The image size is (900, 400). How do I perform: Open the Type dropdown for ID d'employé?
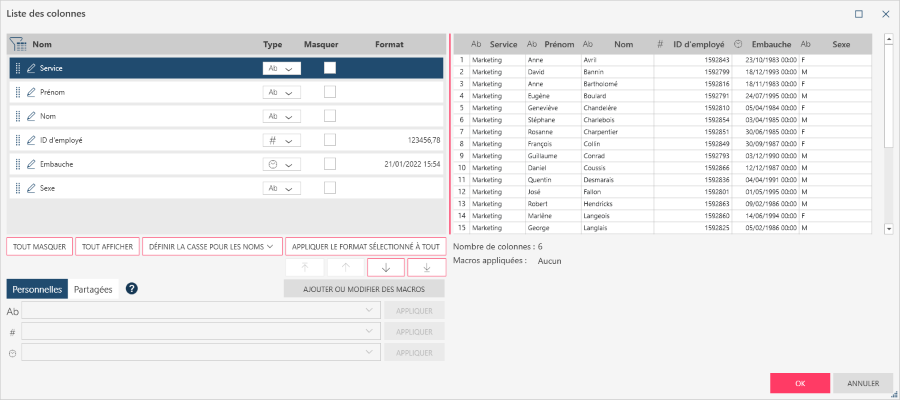coord(280,140)
